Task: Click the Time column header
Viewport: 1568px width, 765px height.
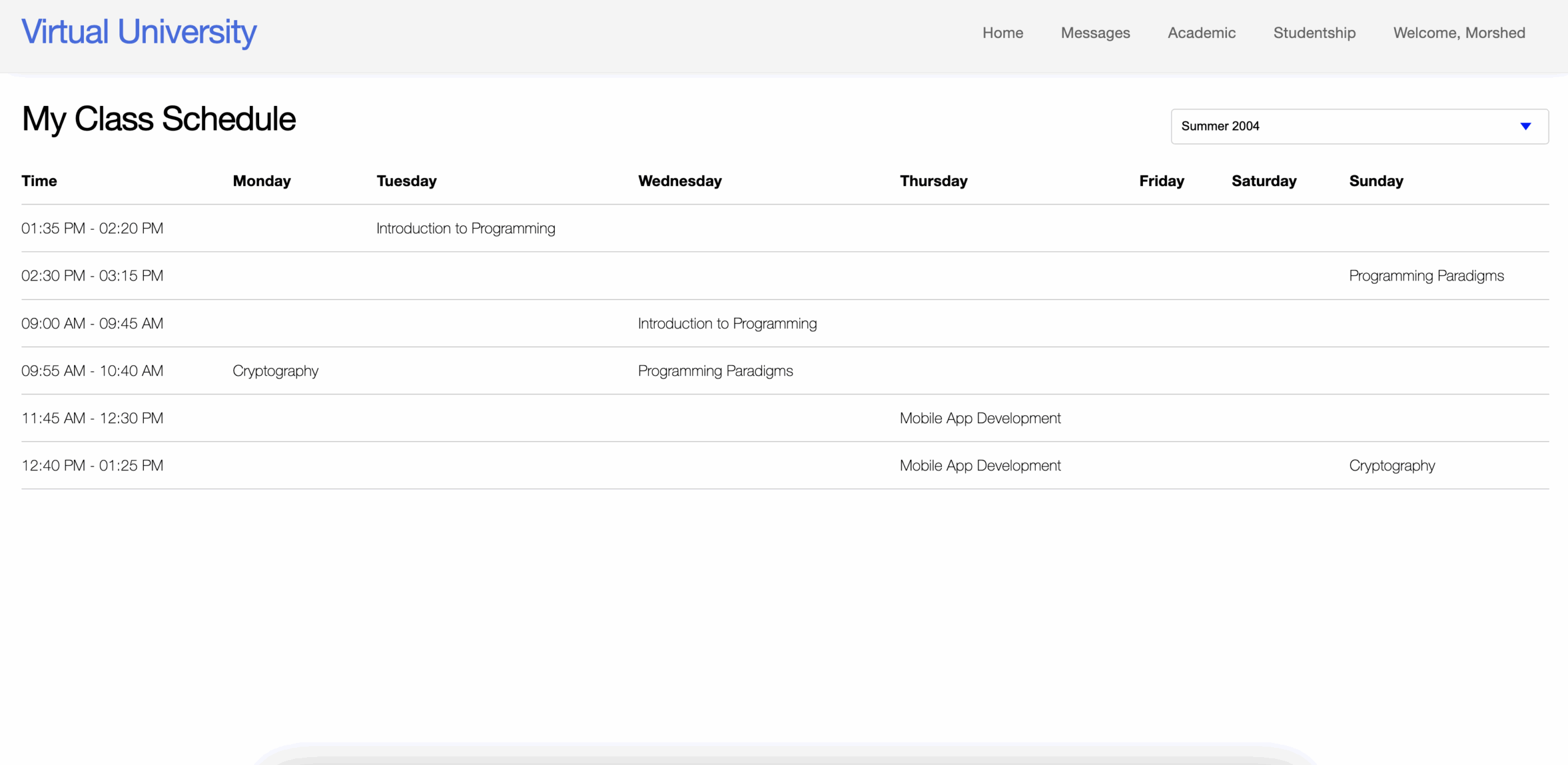Action: tap(39, 181)
